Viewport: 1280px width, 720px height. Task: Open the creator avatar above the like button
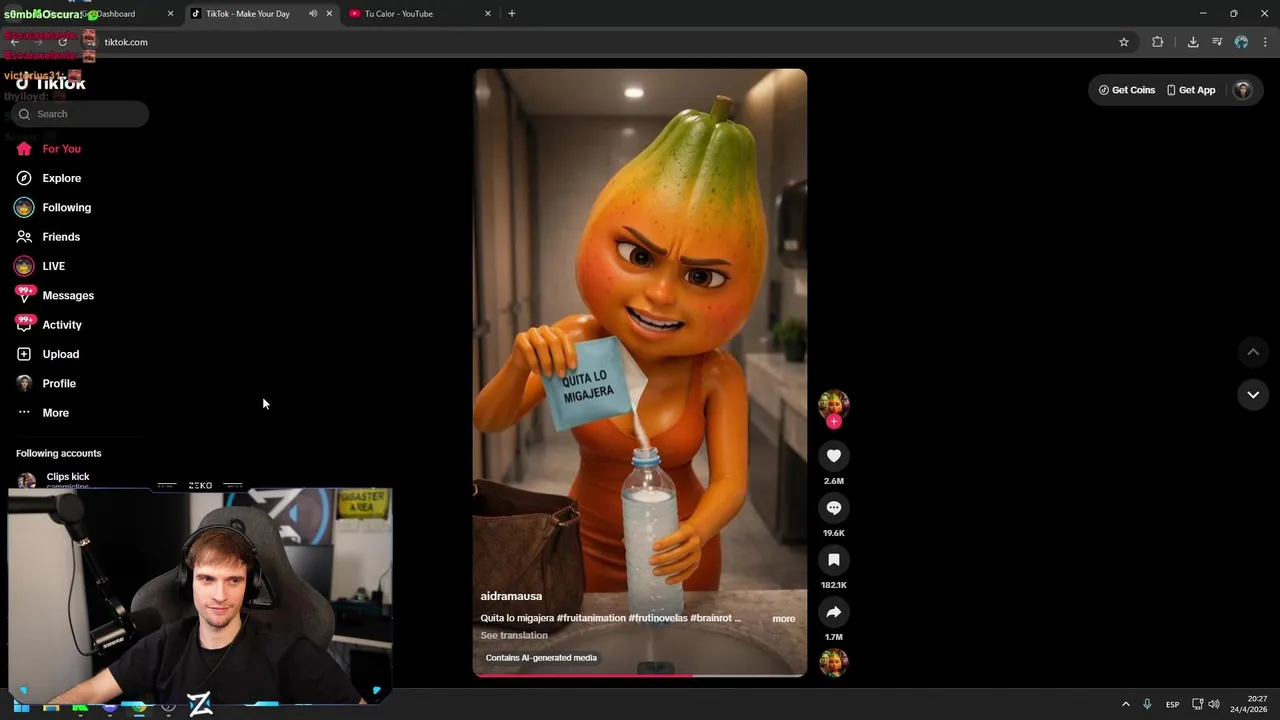pyautogui.click(x=833, y=404)
